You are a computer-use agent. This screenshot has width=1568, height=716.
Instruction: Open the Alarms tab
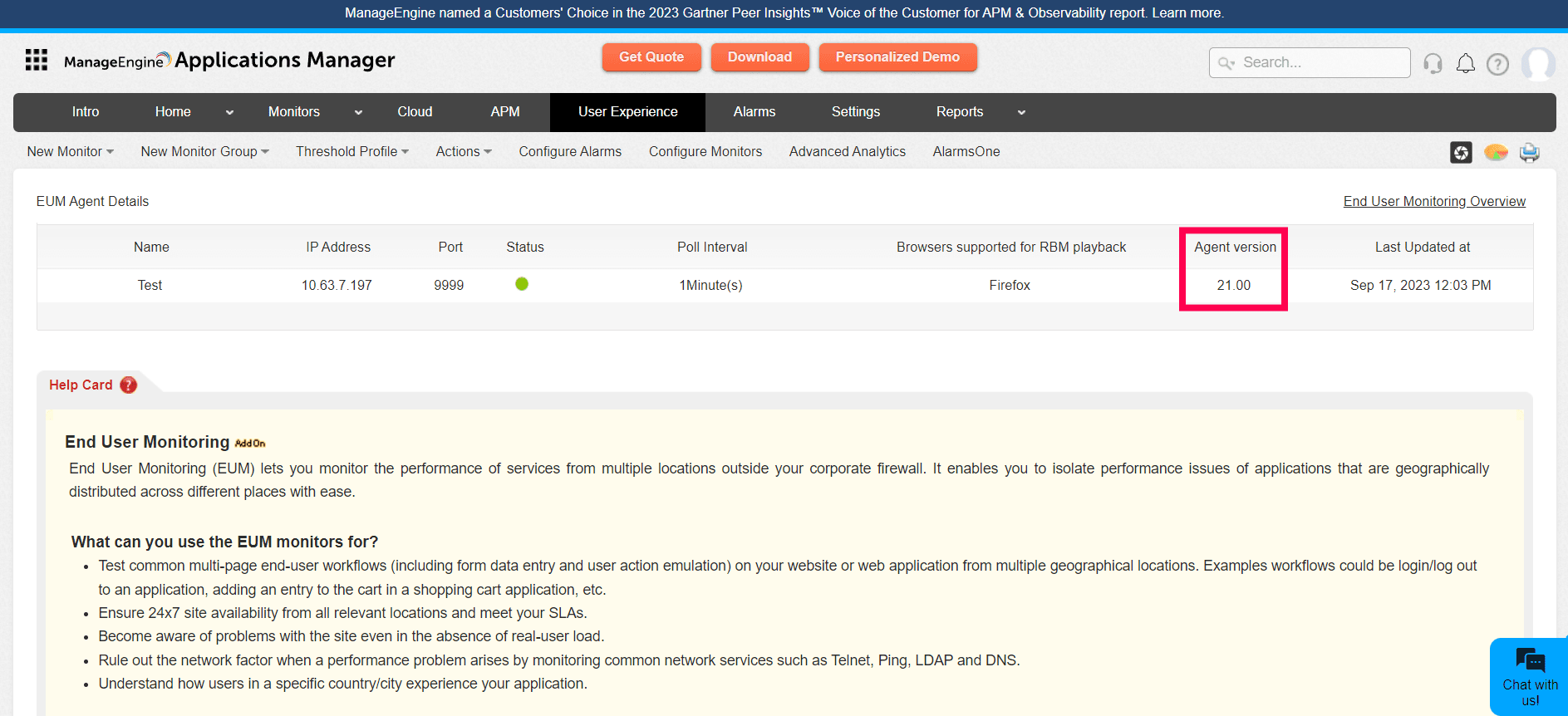click(755, 112)
